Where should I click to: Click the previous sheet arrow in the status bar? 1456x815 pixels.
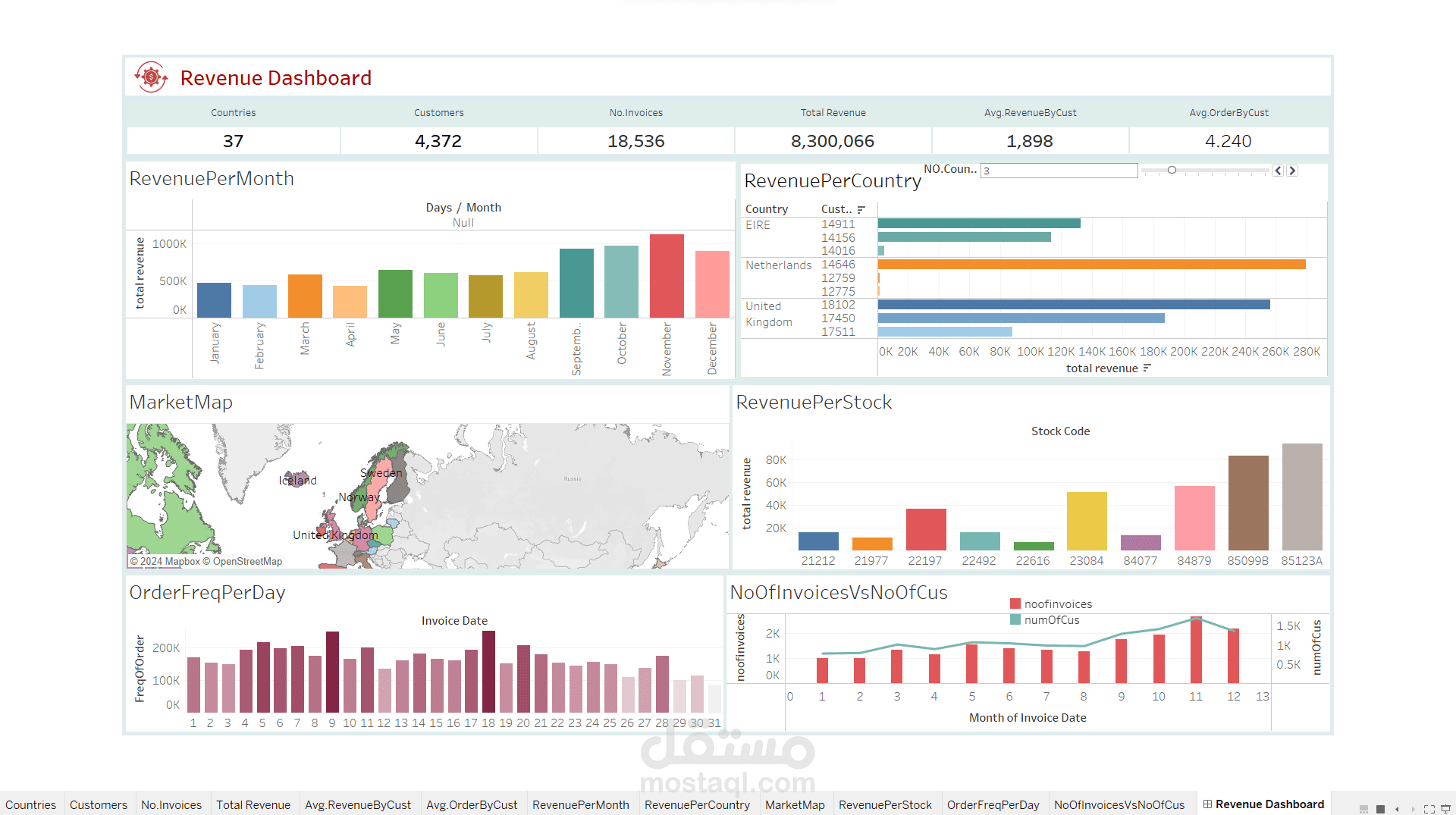click(1398, 809)
